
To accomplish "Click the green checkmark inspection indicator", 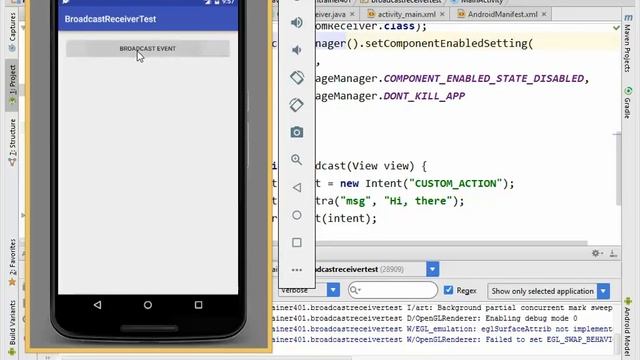I will point(616,28).
